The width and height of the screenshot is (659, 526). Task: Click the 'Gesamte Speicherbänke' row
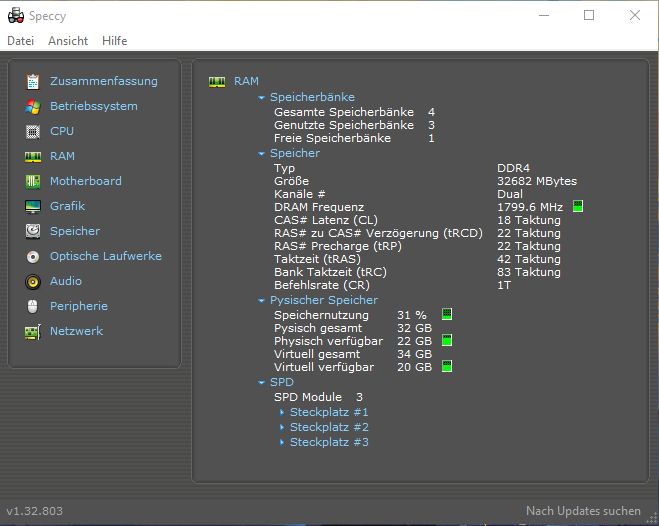pyautogui.click(x=354, y=112)
